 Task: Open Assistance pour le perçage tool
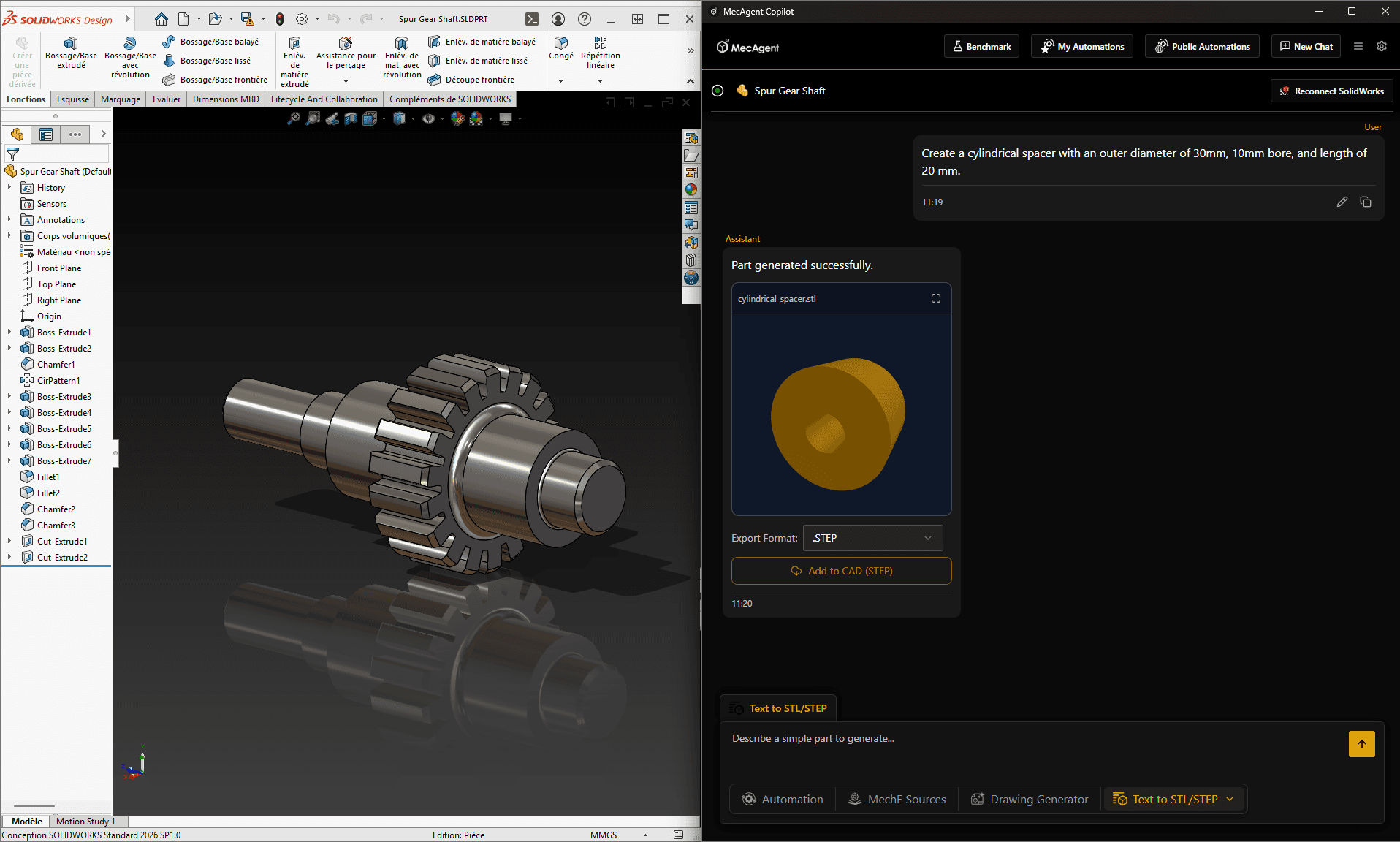[346, 44]
